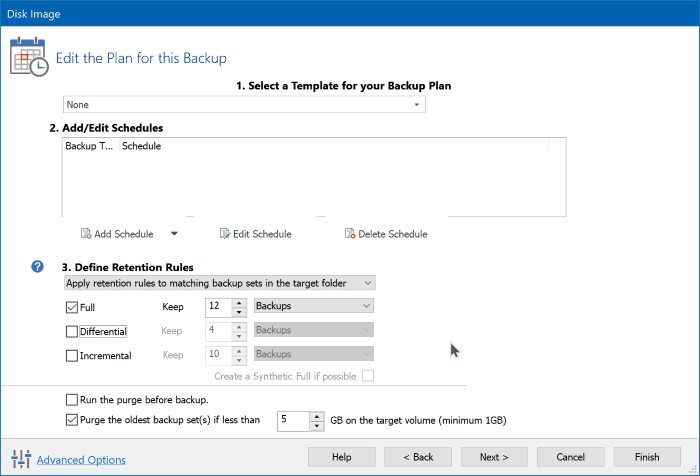
Task: Decrease the purge GB threshold using down arrow
Action: pyautogui.click(x=317, y=426)
